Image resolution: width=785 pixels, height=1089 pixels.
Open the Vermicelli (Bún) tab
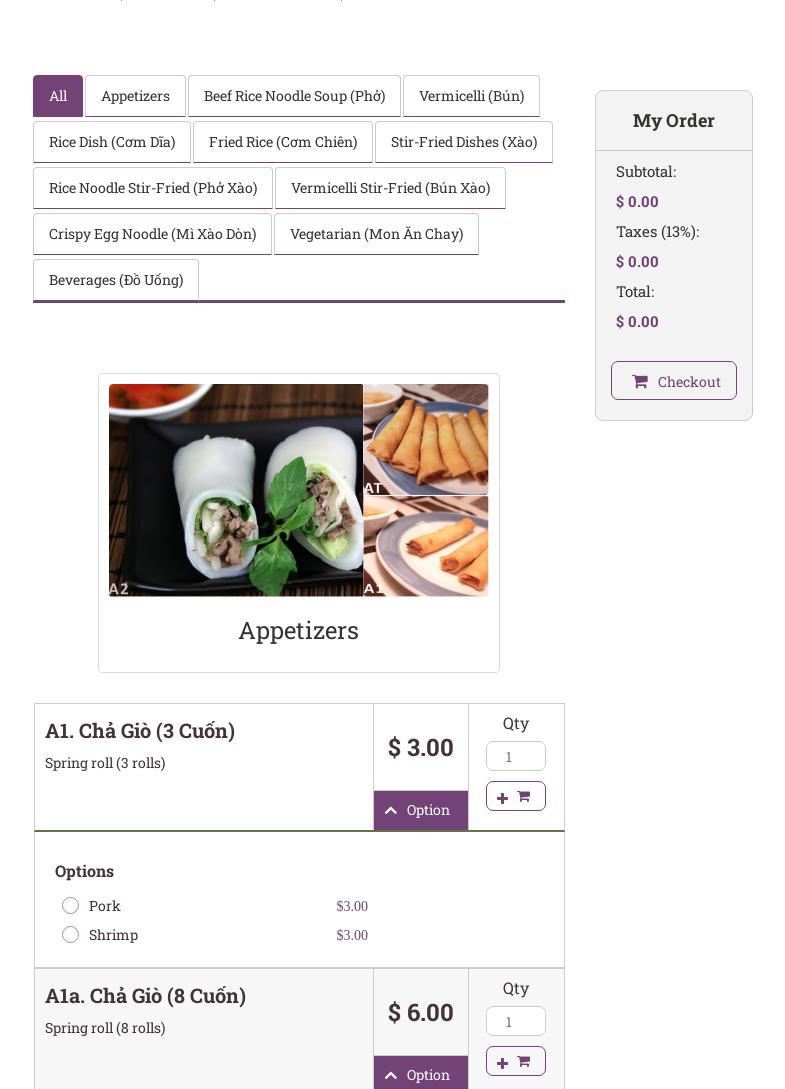pyautogui.click(x=471, y=96)
